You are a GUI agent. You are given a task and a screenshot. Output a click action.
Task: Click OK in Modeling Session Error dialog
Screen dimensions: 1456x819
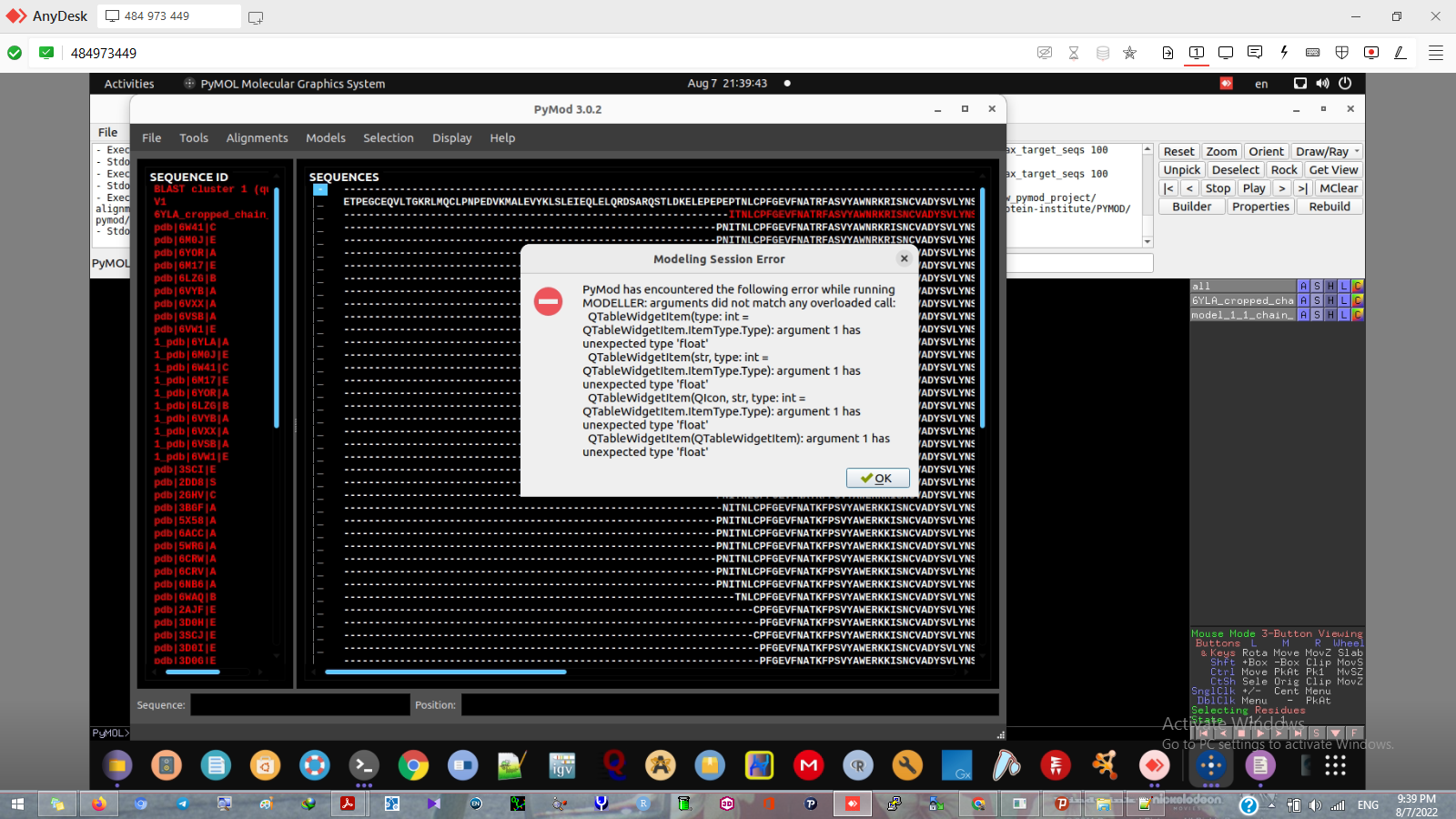[x=877, y=478]
